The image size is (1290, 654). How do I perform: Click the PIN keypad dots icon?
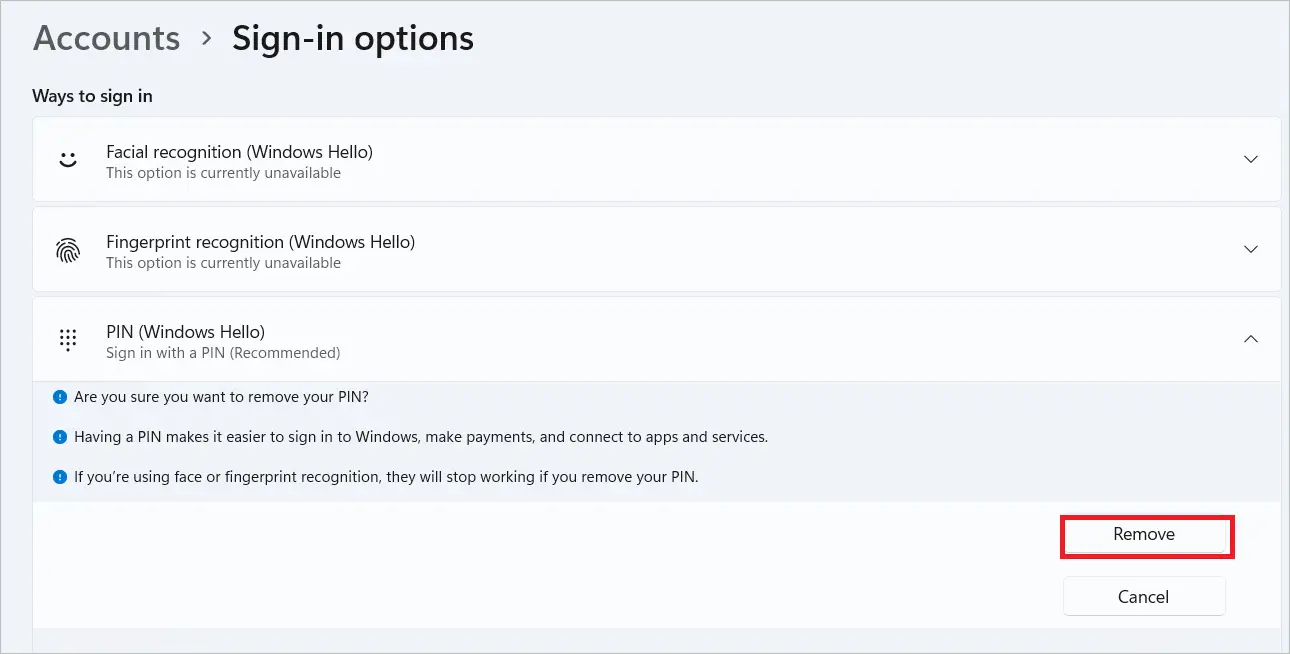[68, 340]
